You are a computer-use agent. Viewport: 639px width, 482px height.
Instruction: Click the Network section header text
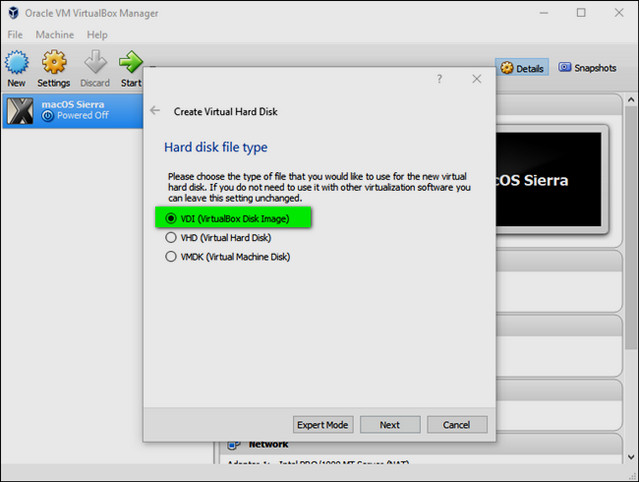[x=269, y=444]
